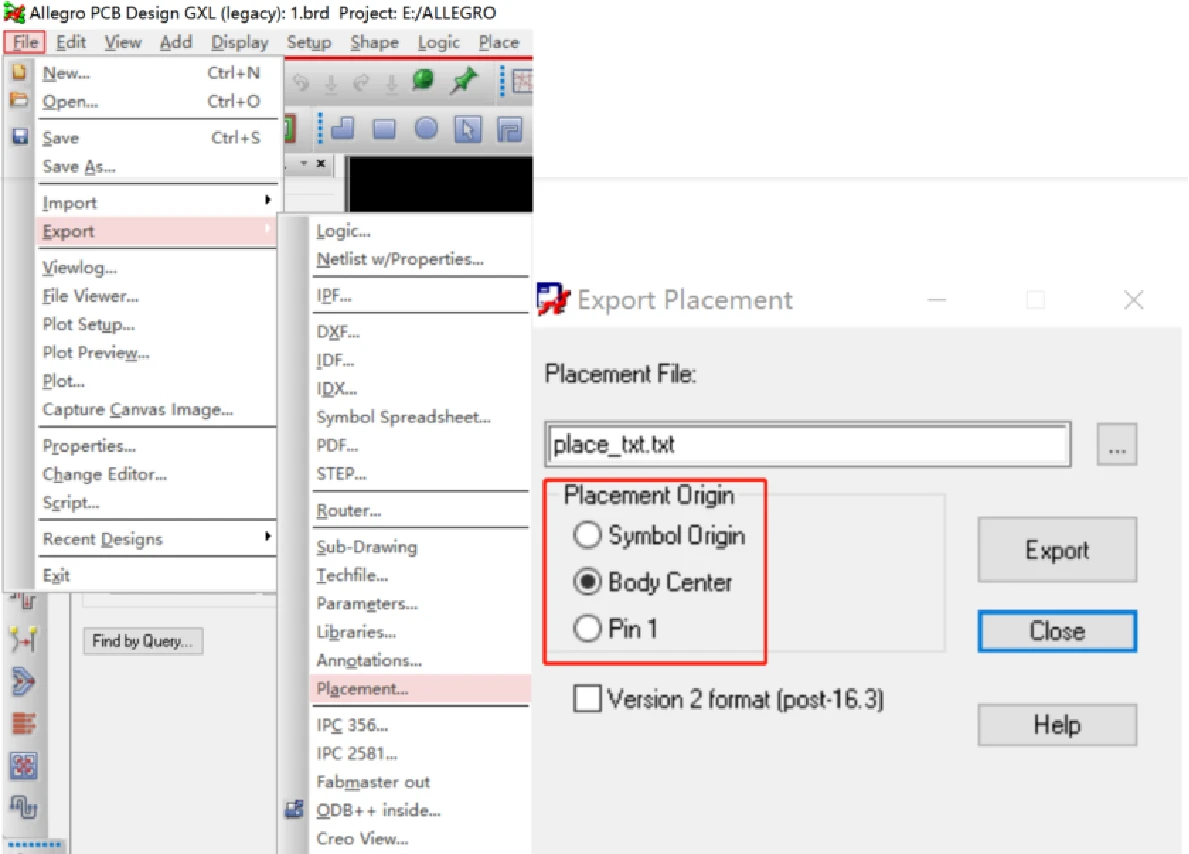1189x854 pixels.
Task: Select the rectangle shape tool
Action: coord(384,129)
